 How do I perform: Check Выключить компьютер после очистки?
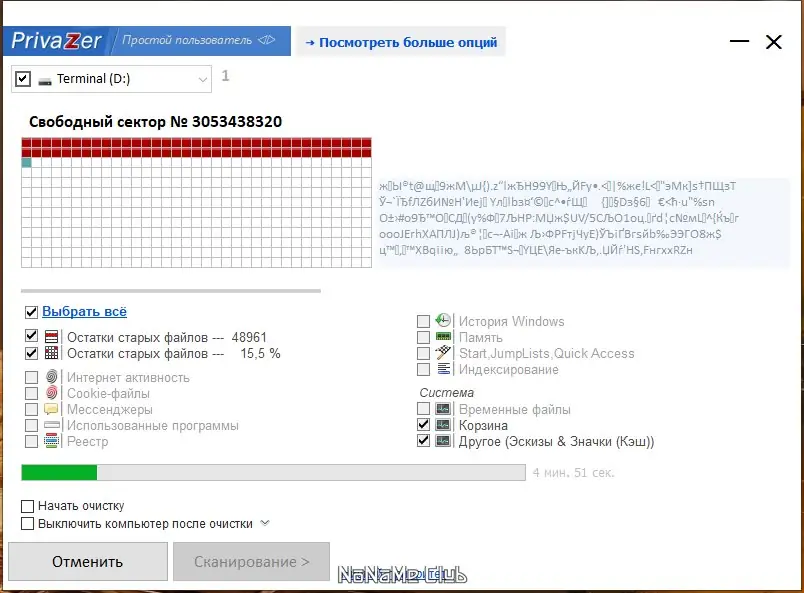point(28,524)
